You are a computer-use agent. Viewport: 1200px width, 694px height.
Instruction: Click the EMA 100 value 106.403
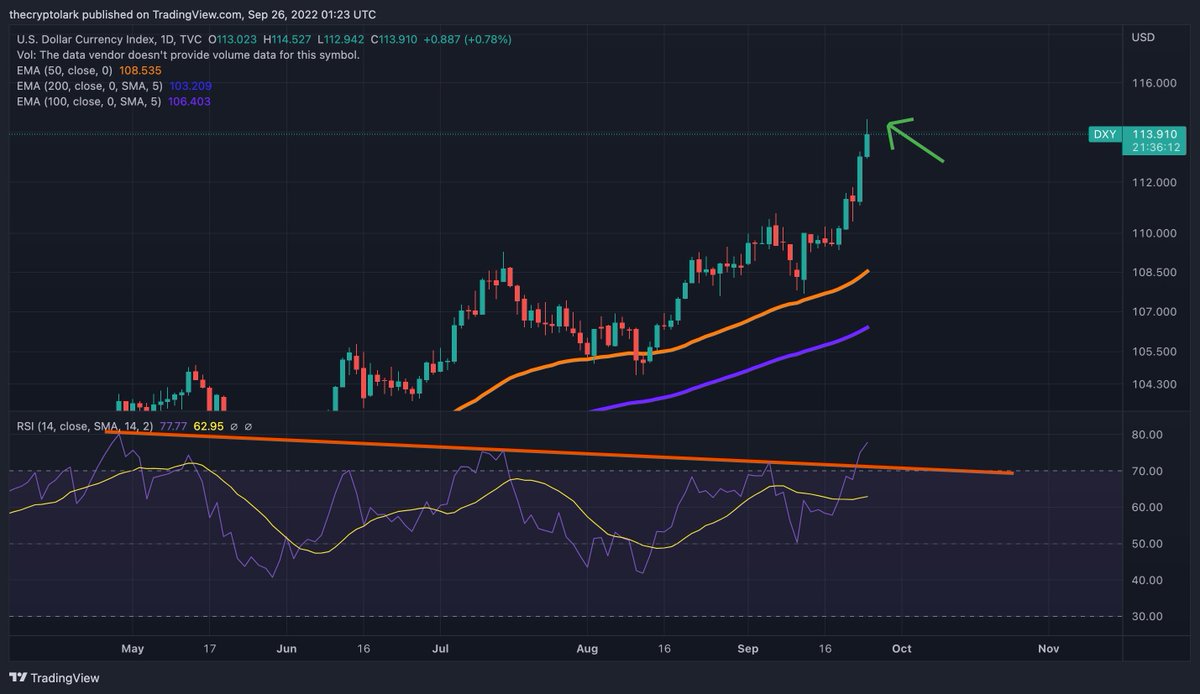pyautogui.click(x=189, y=102)
